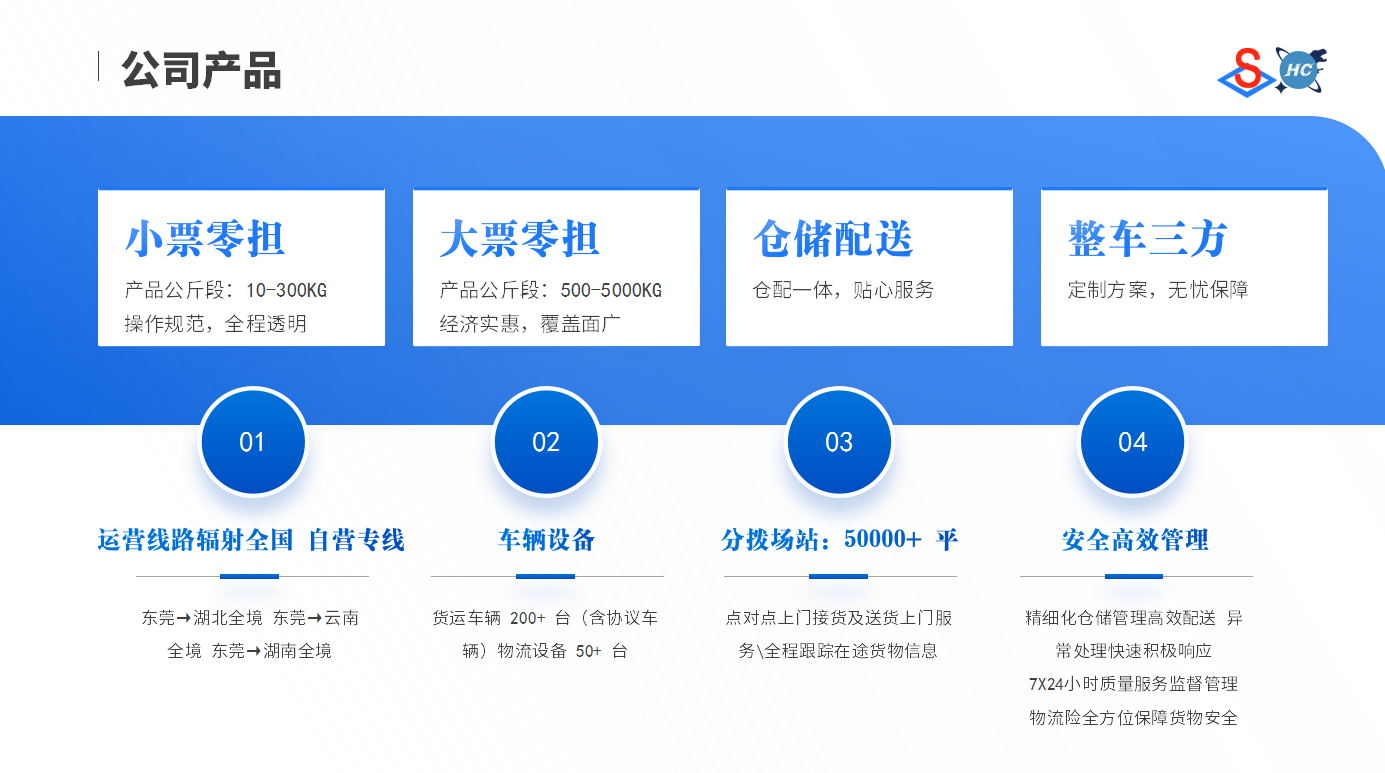Open the 小票零担 product card

click(x=241, y=267)
